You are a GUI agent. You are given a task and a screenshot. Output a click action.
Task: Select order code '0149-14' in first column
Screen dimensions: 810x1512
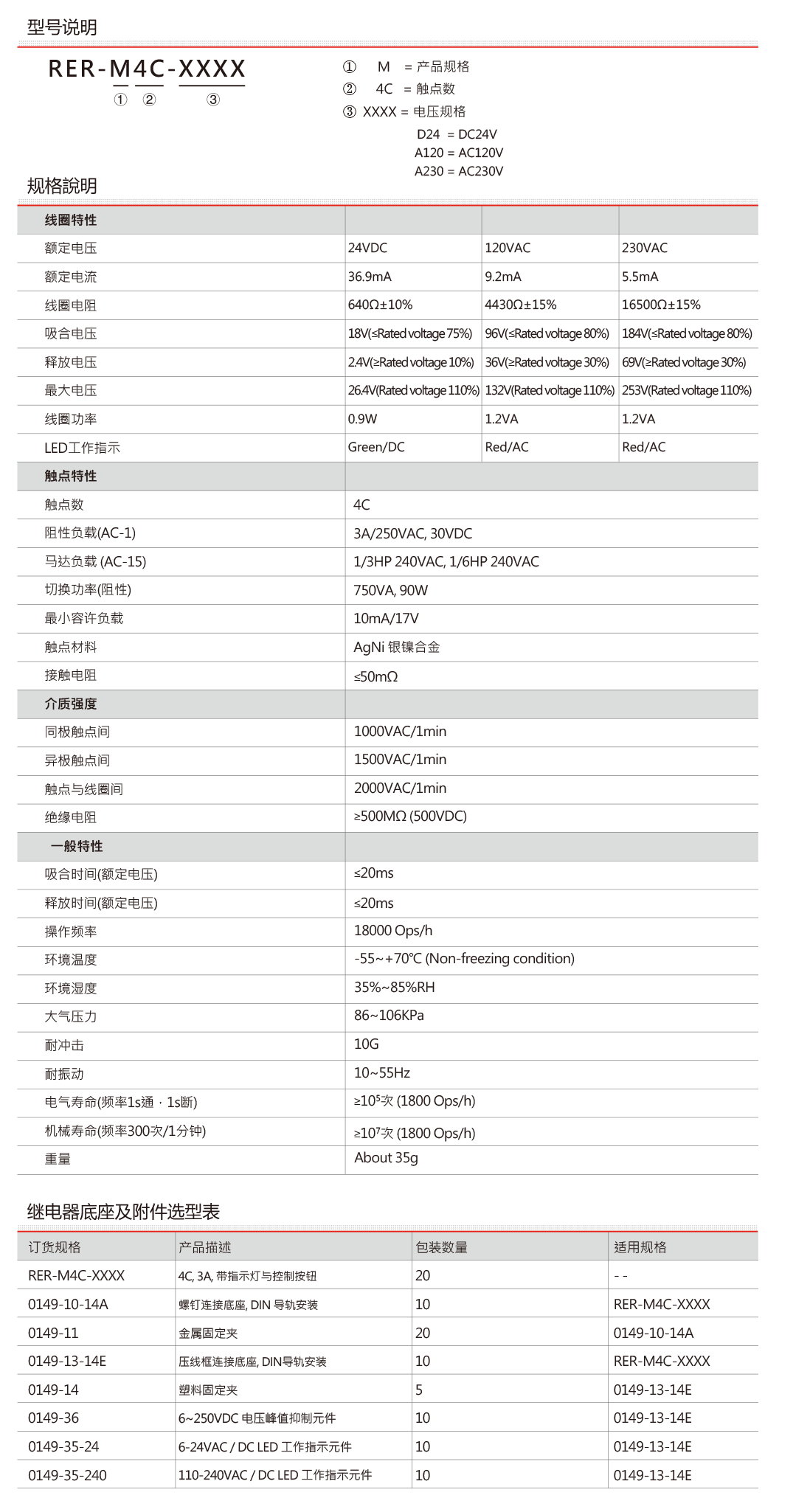click(x=53, y=1390)
